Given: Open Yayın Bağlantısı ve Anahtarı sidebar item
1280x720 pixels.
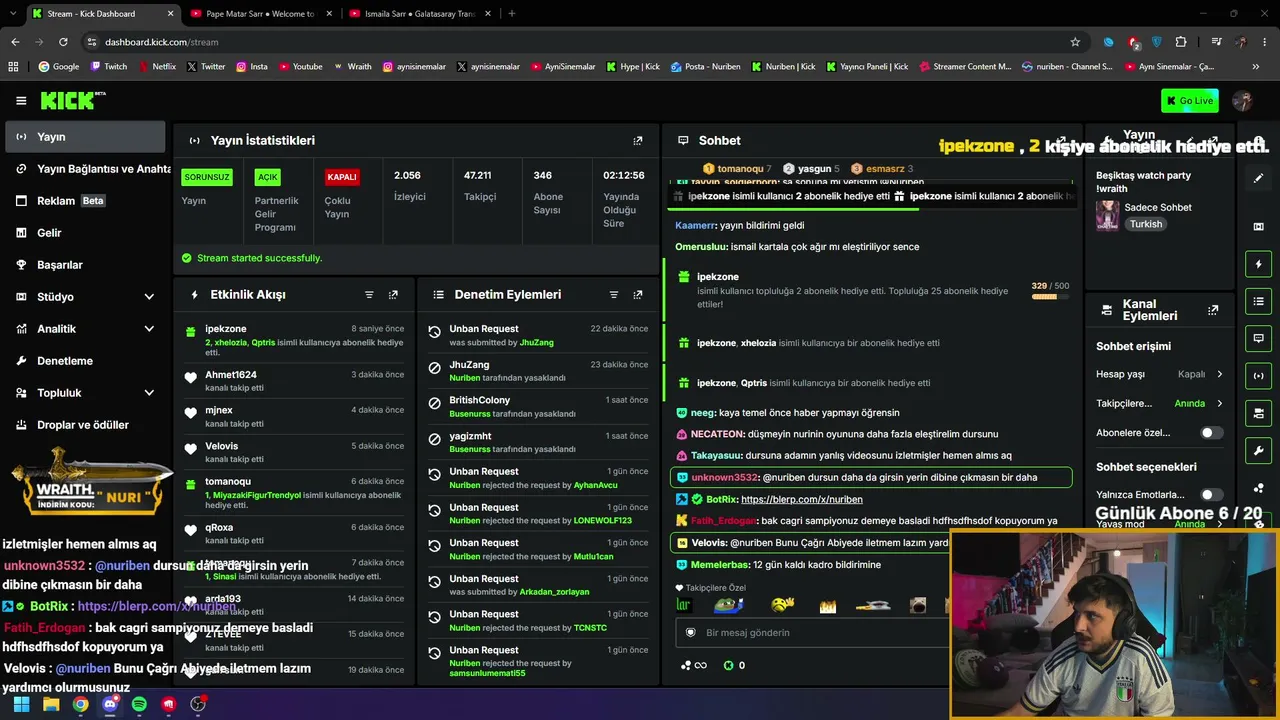Looking at the screenshot, I should click(86, 169).
